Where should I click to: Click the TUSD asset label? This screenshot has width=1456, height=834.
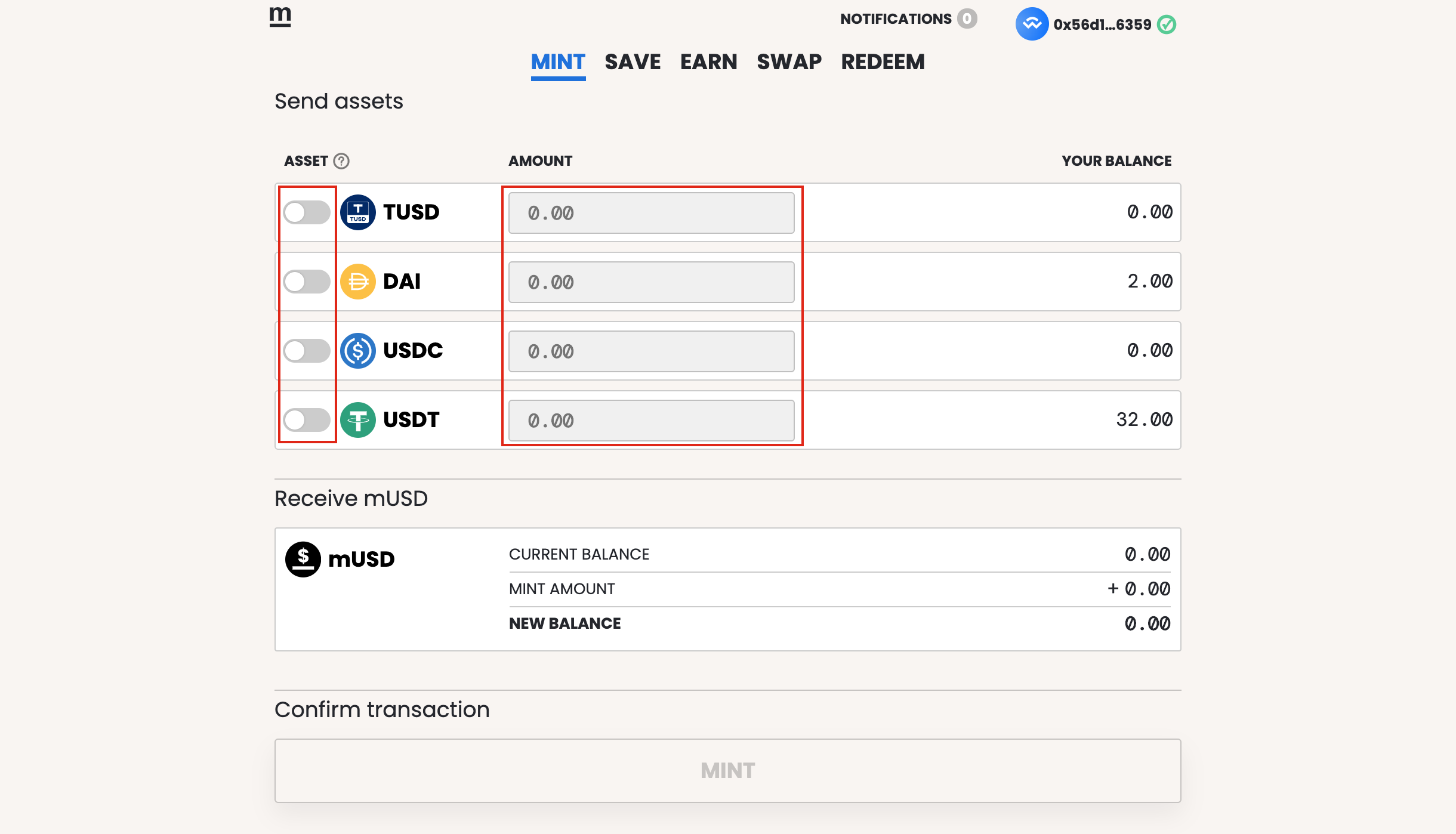pos(411,212)
